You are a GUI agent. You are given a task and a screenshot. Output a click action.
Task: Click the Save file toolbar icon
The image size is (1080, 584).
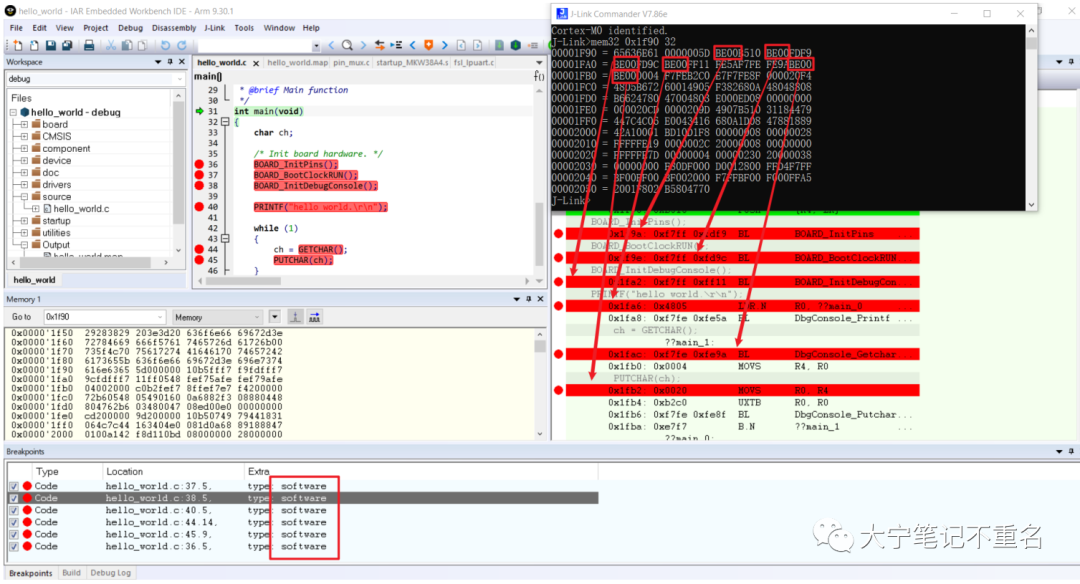click(x=52, y=45)
